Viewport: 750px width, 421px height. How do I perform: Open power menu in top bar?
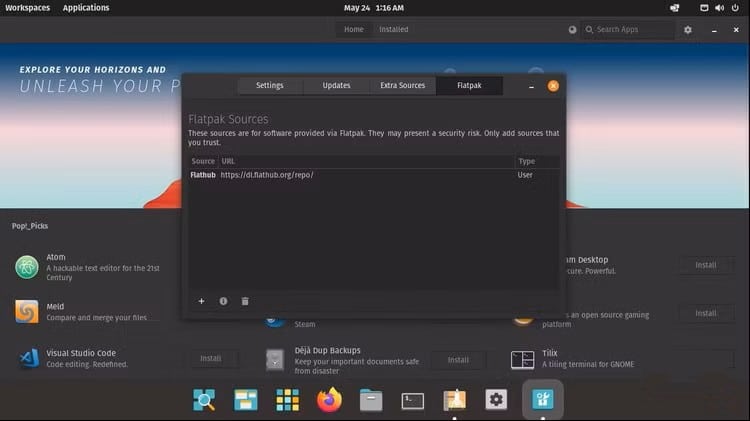(735, 8)
